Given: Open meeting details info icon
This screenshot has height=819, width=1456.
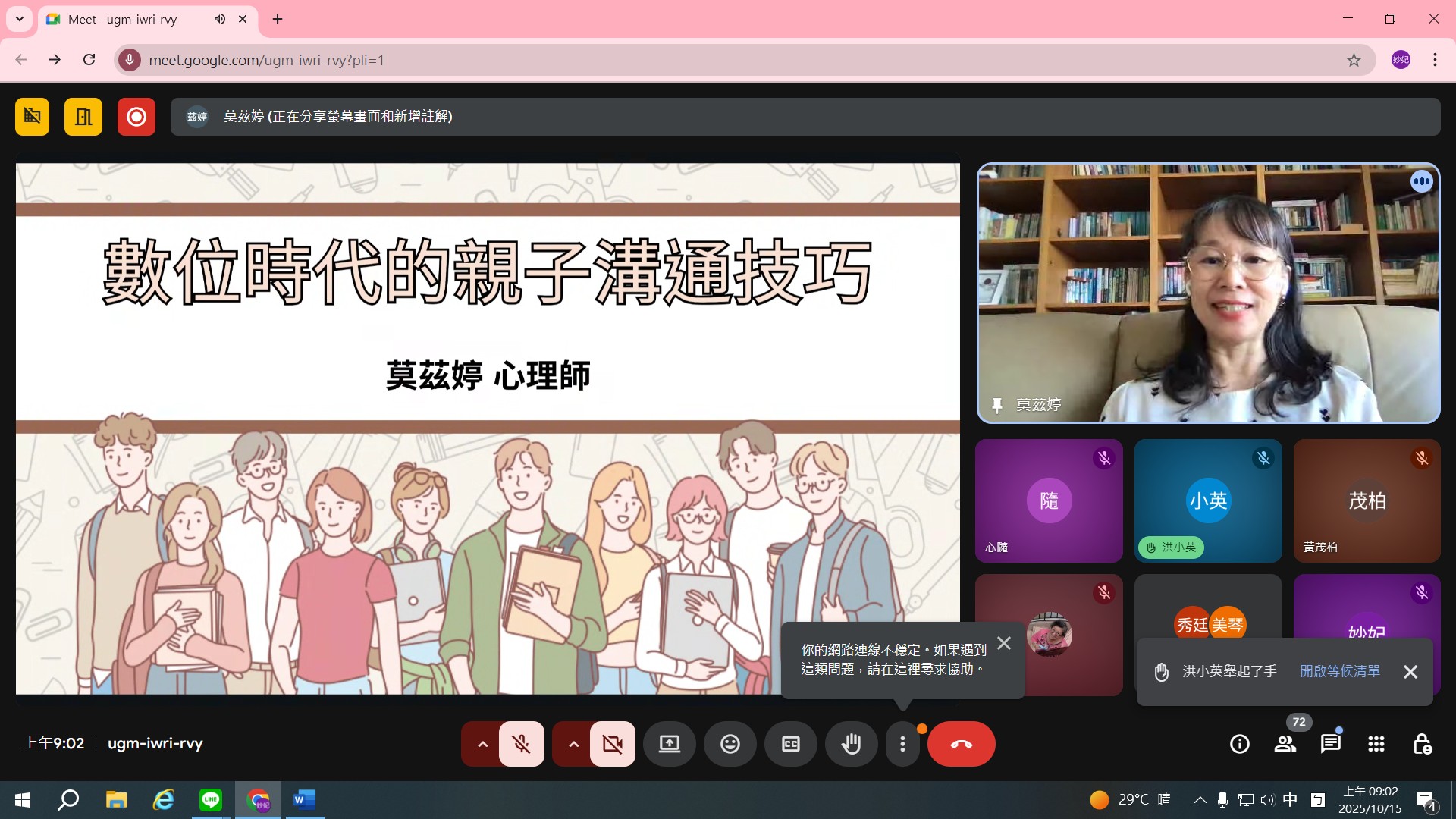Looking at the screenshot, I should pyautogui.click(x=1240, y=744).
